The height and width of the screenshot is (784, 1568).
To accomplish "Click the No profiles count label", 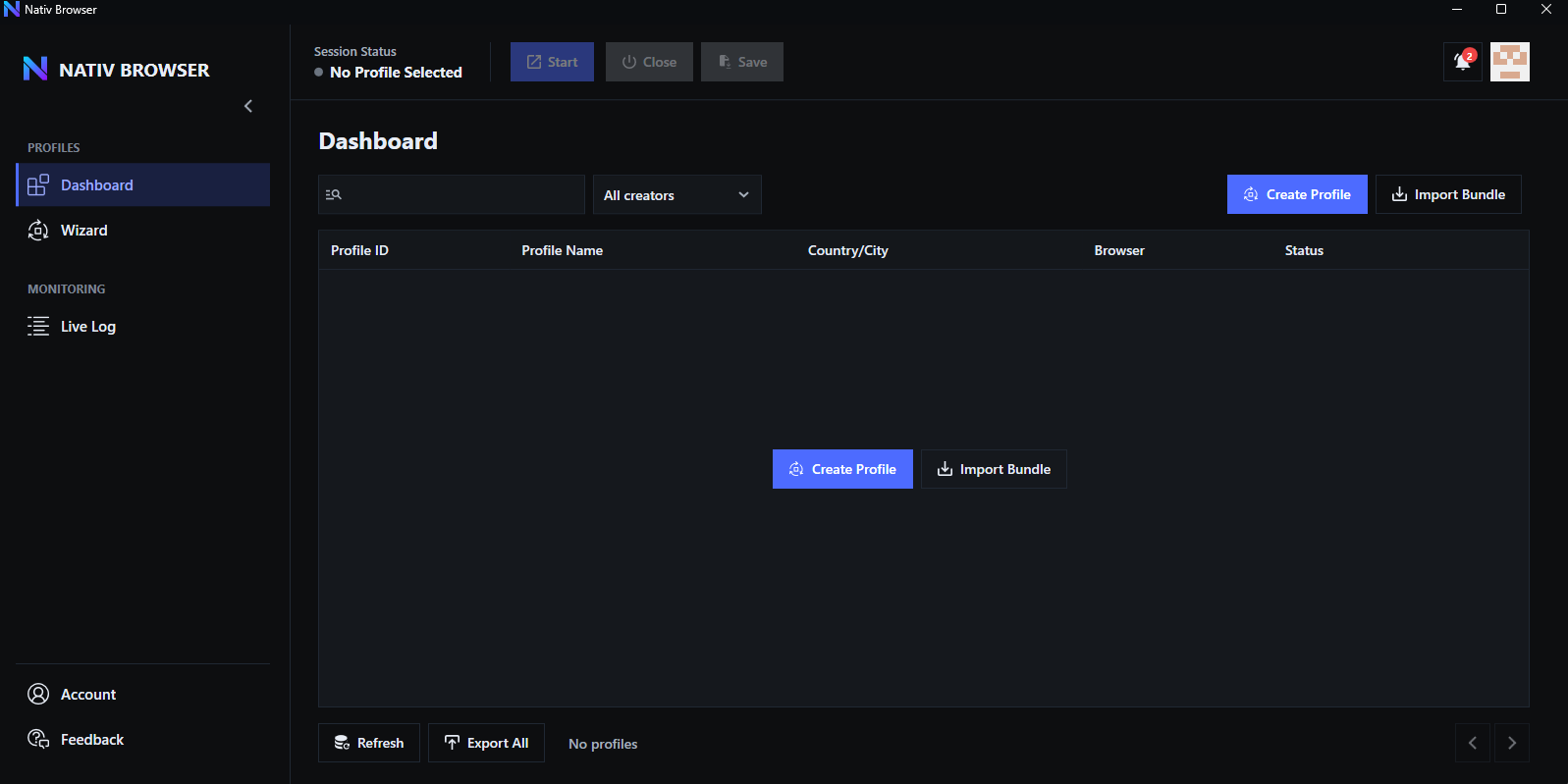I will click(x=603, y=744).
